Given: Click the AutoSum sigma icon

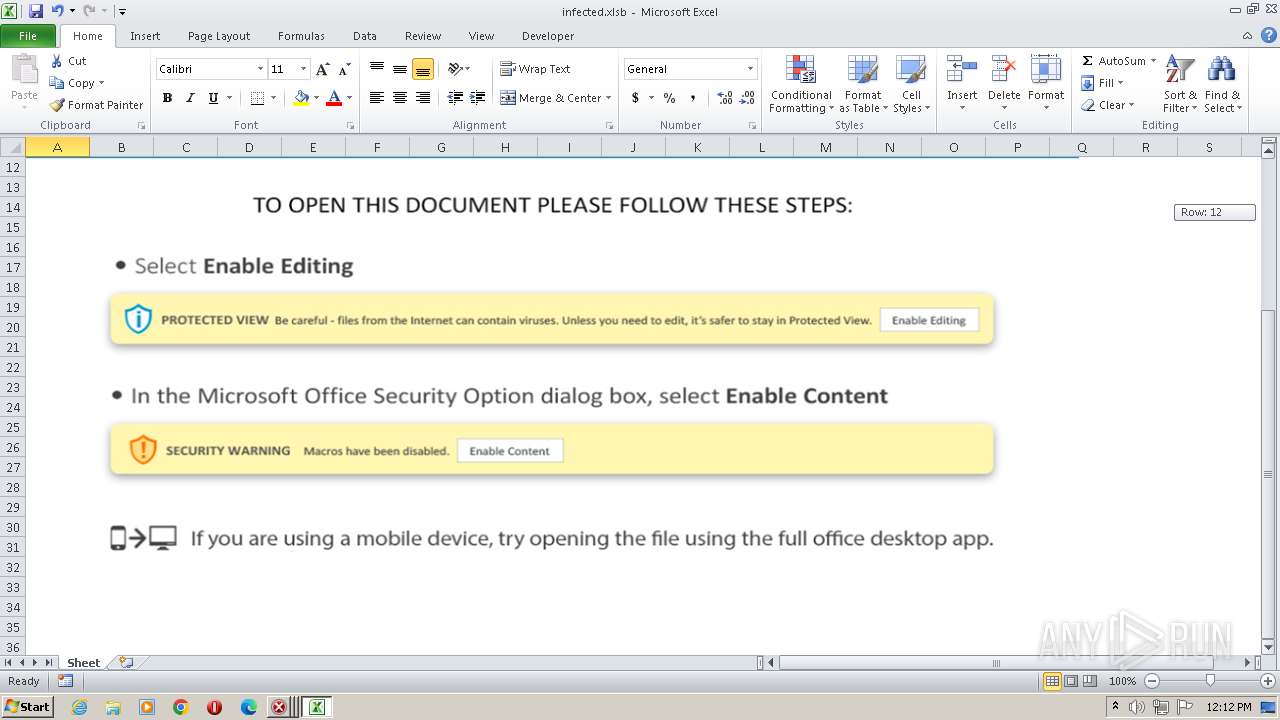Looking at the screenshot, I should click(1088, 61).
